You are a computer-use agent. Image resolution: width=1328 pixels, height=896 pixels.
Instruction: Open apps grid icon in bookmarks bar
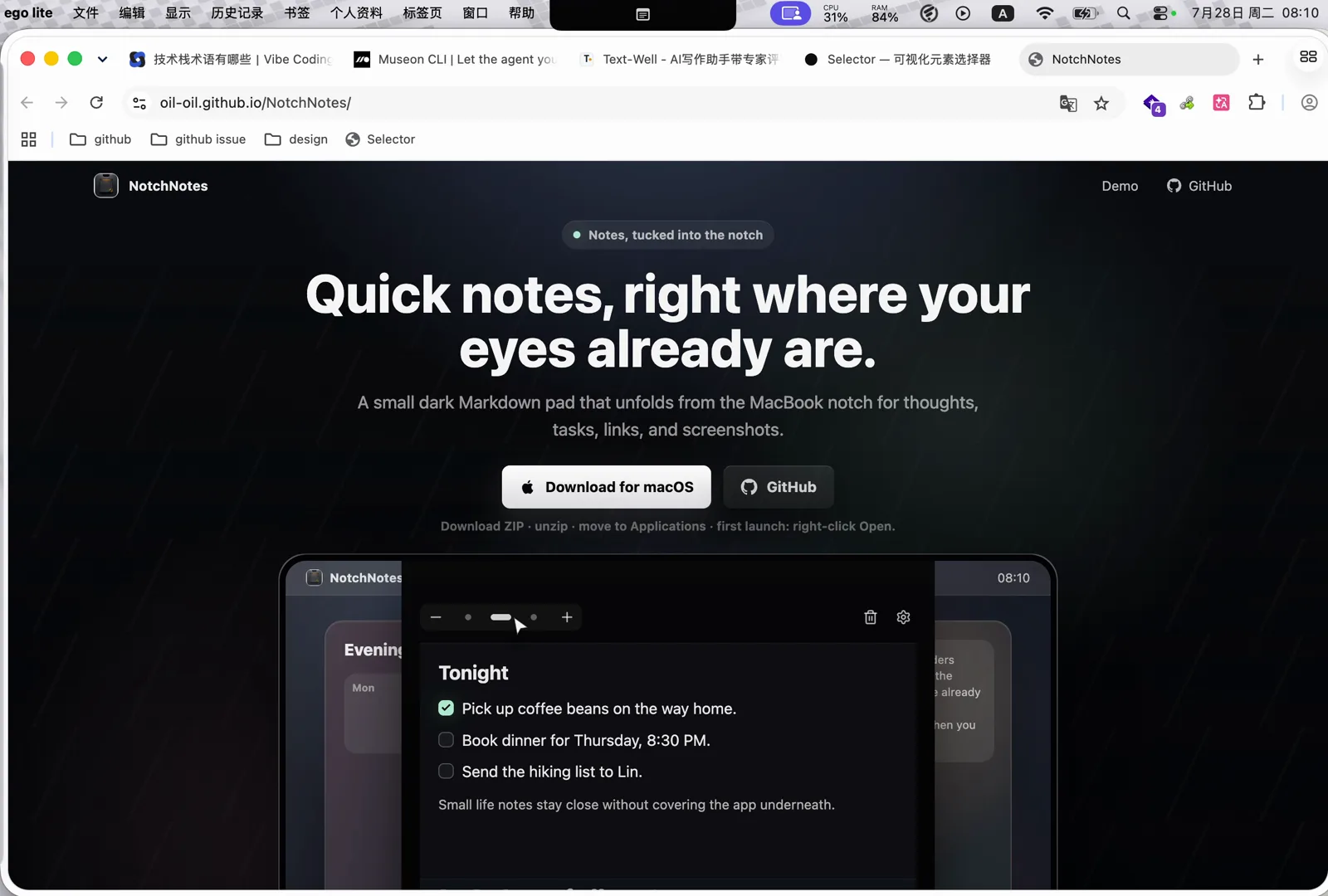coord(29,139)
